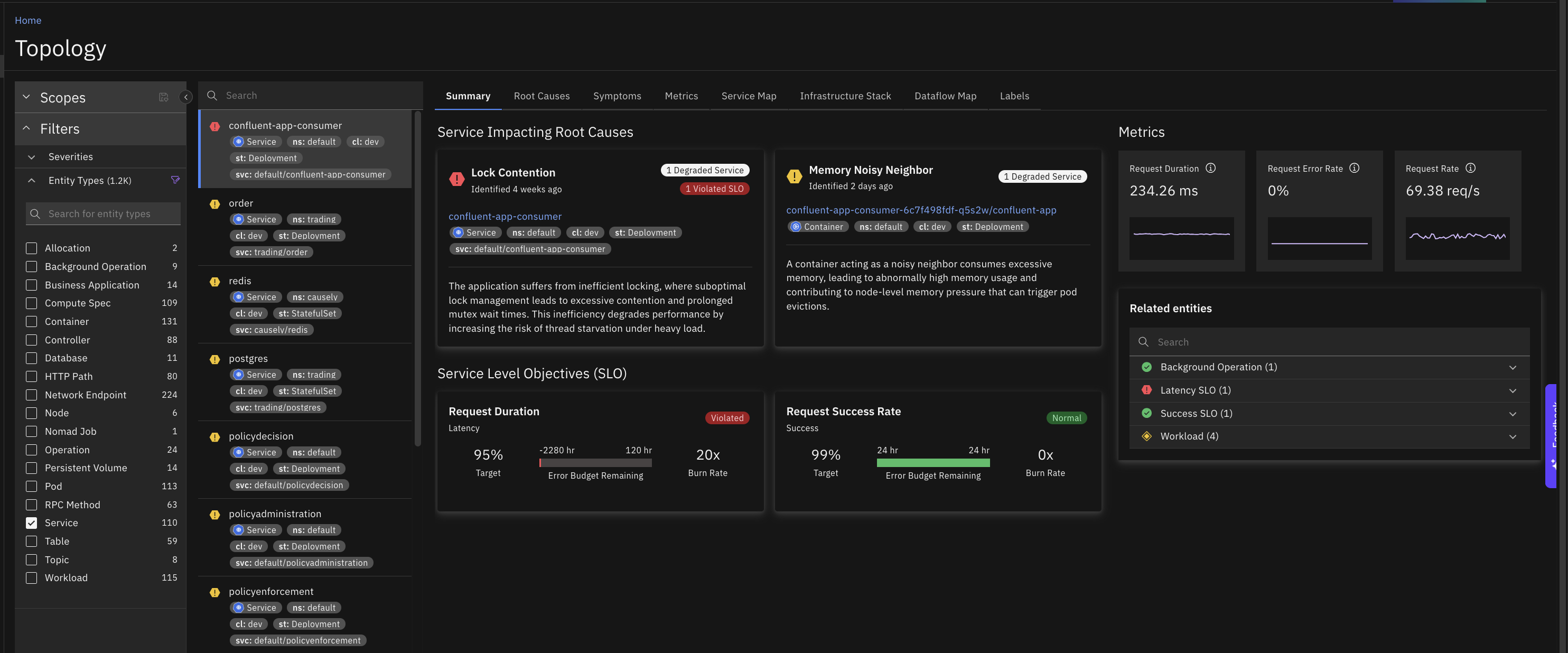The height and width of the screenshot is (653, 1568).
Task: Expand Latency SLO related entities row
Action: (1513, 391)
